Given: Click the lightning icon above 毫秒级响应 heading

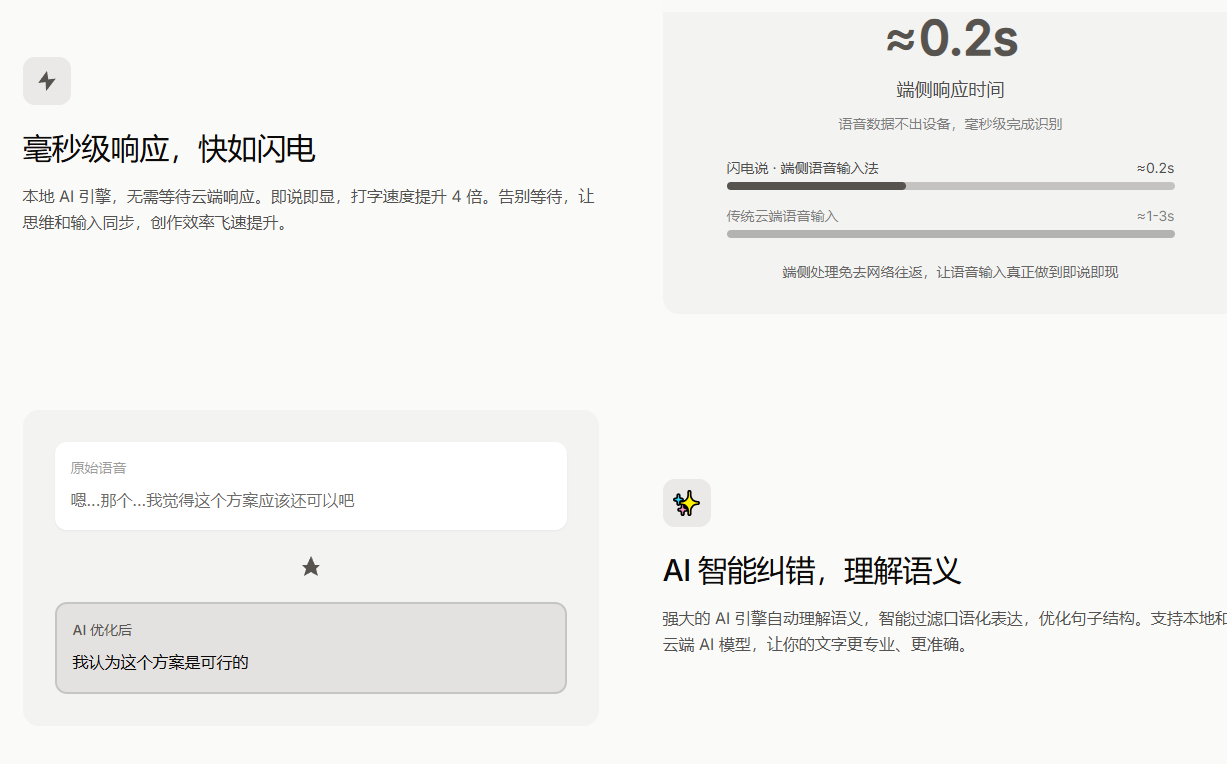Looking at the screenshot, I should [47, 81].
